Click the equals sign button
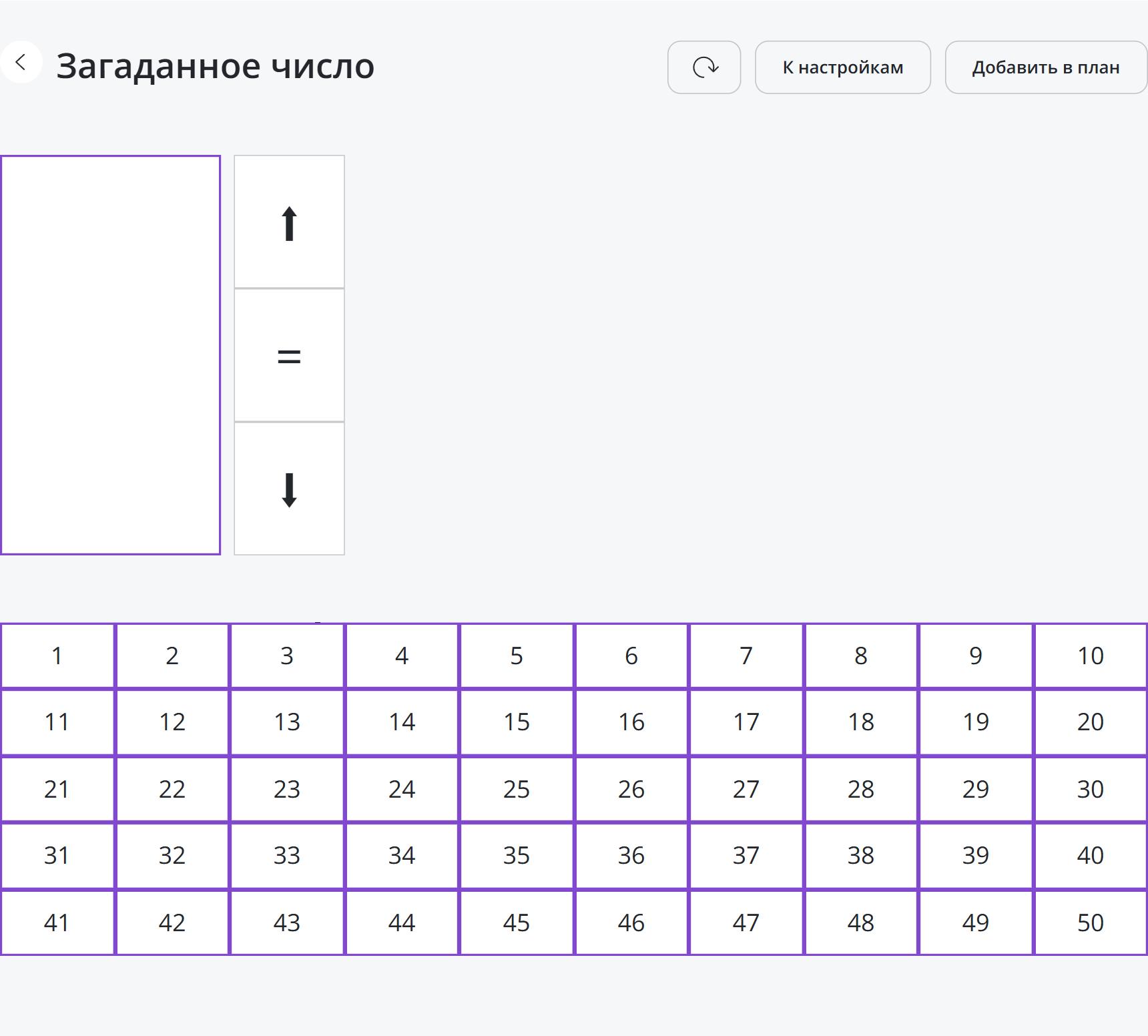This screenshot has width=1148, height=1036. point(289,356)
